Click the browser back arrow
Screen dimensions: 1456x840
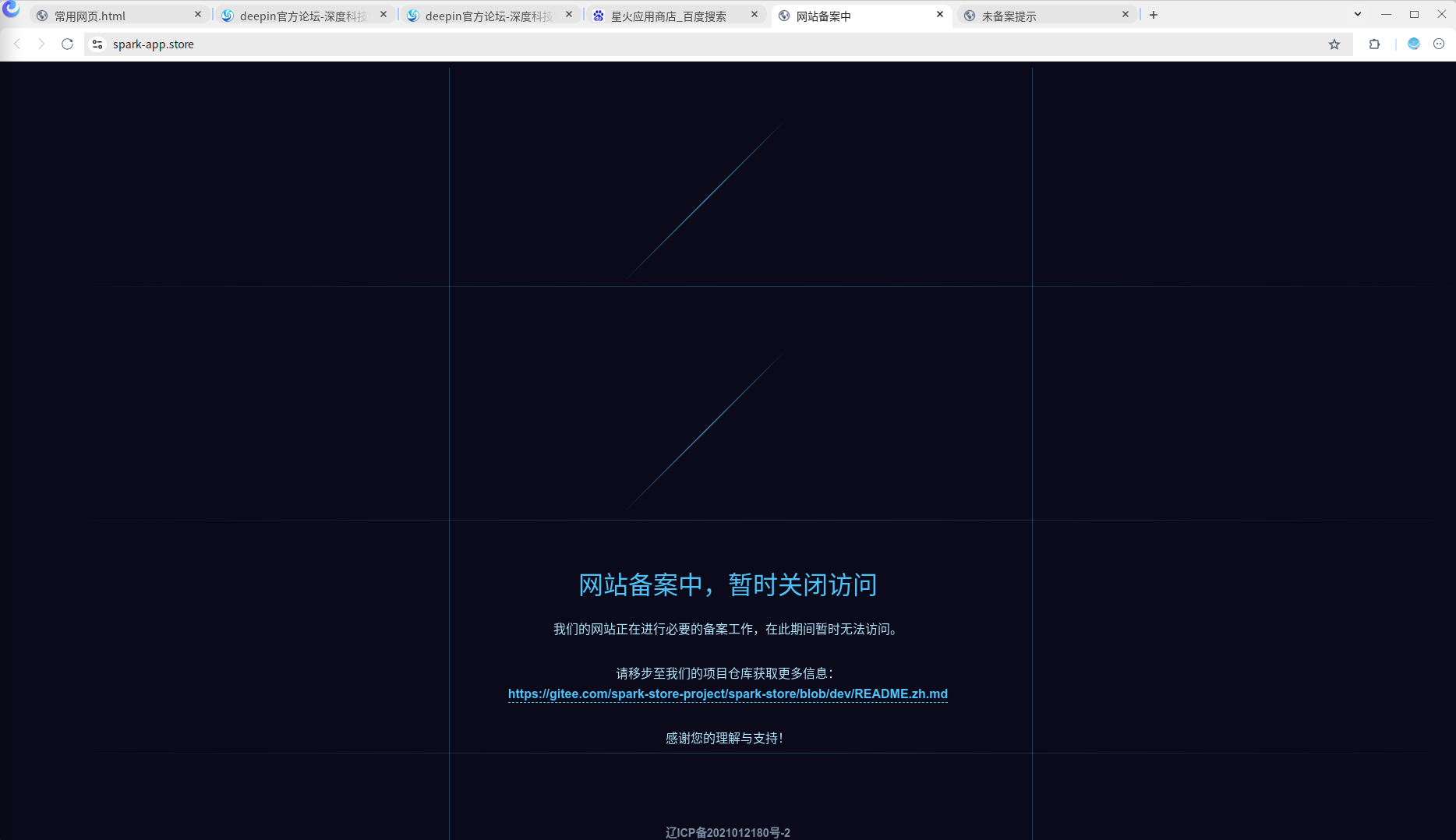(x=17, y=44)
